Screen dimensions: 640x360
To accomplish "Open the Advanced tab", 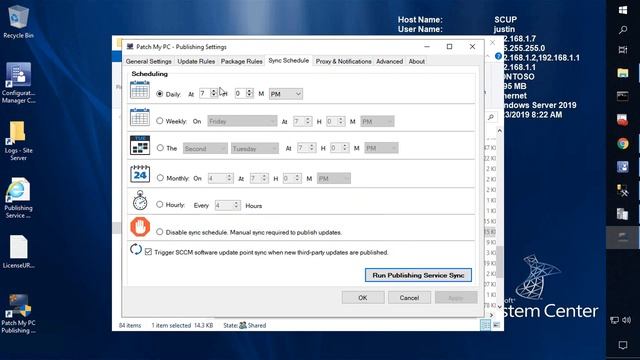I will click(389, 61).
